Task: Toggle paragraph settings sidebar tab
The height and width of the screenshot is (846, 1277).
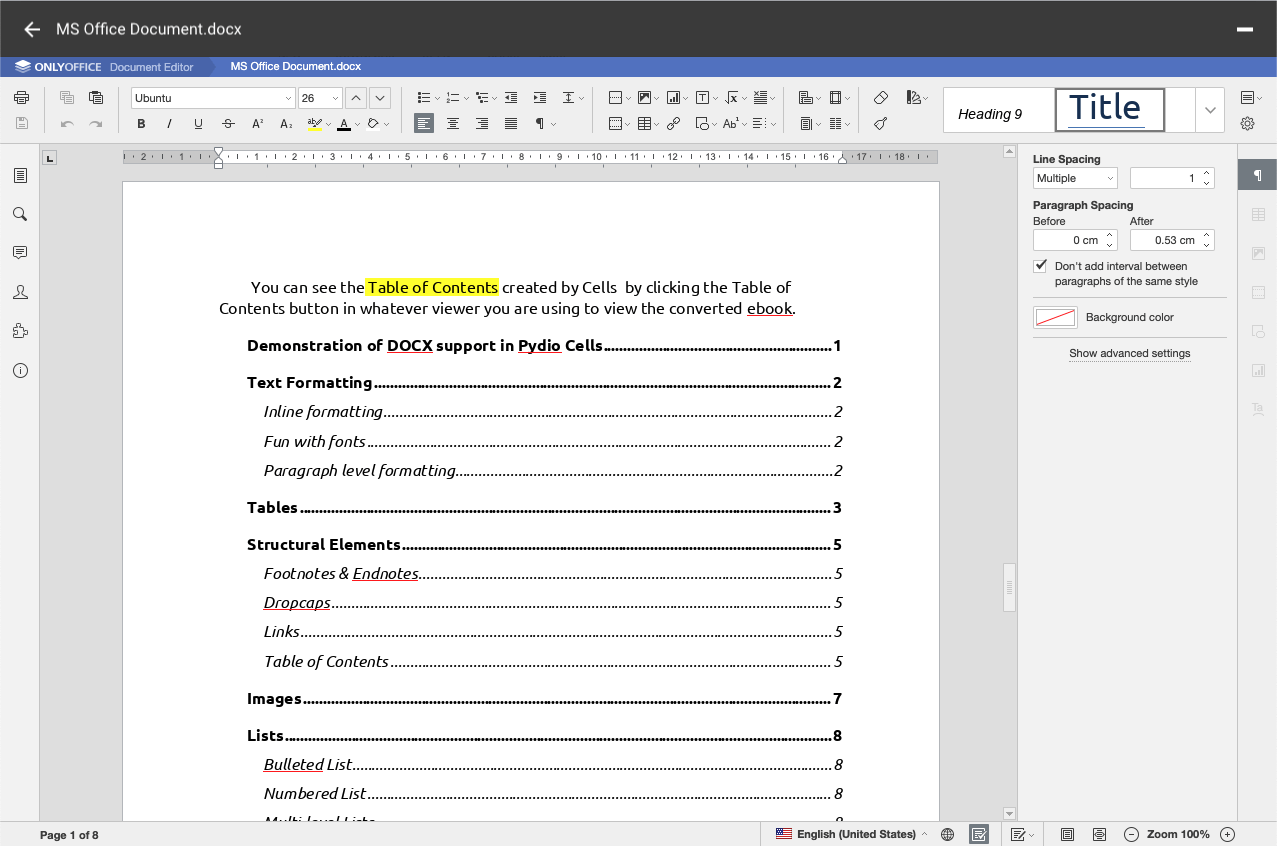Action: click(x=1257, y=175)
